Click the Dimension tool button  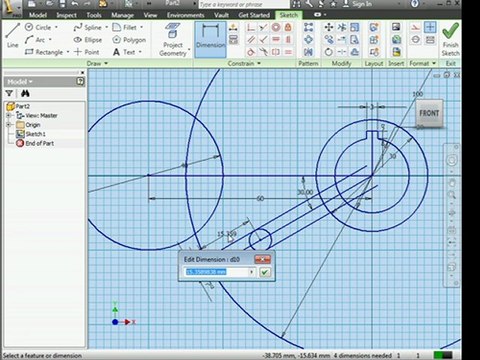pos(210,39)
